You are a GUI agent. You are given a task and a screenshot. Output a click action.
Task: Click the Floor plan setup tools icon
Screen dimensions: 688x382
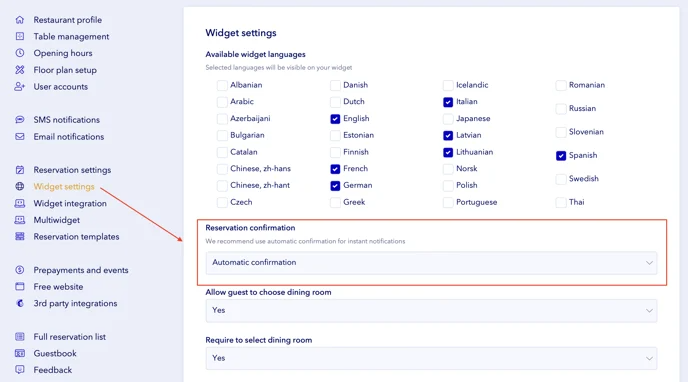(x=20, y=70)
